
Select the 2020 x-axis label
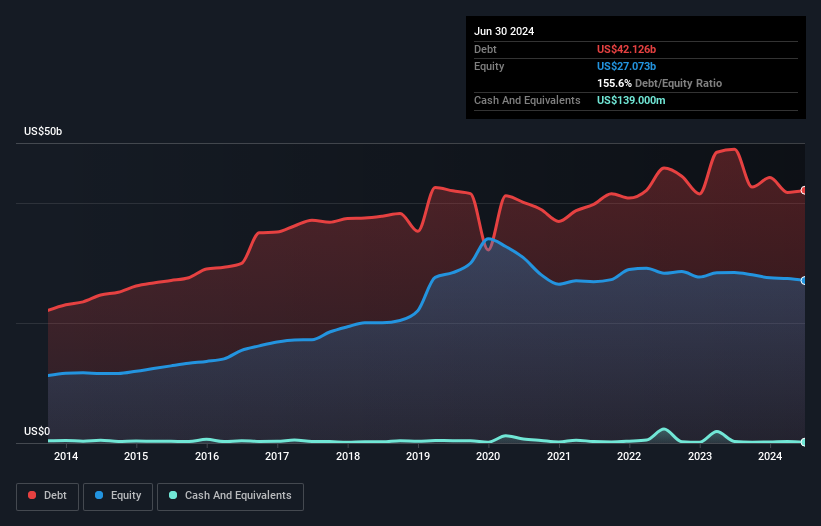(488, 456)
